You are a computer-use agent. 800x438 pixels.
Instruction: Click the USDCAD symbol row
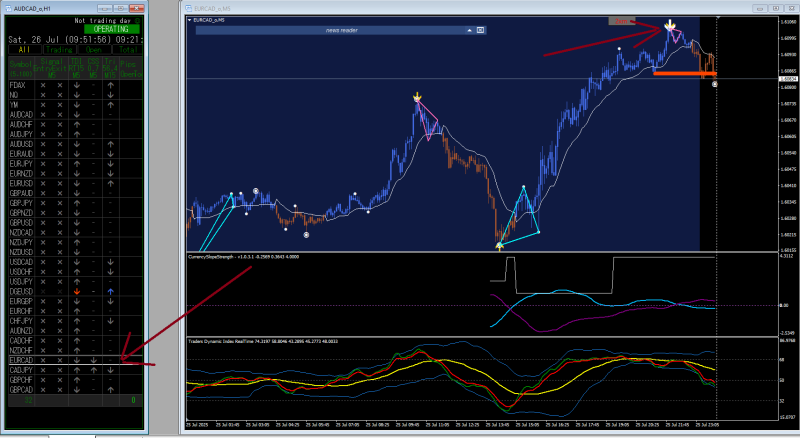tap(21, 261)
